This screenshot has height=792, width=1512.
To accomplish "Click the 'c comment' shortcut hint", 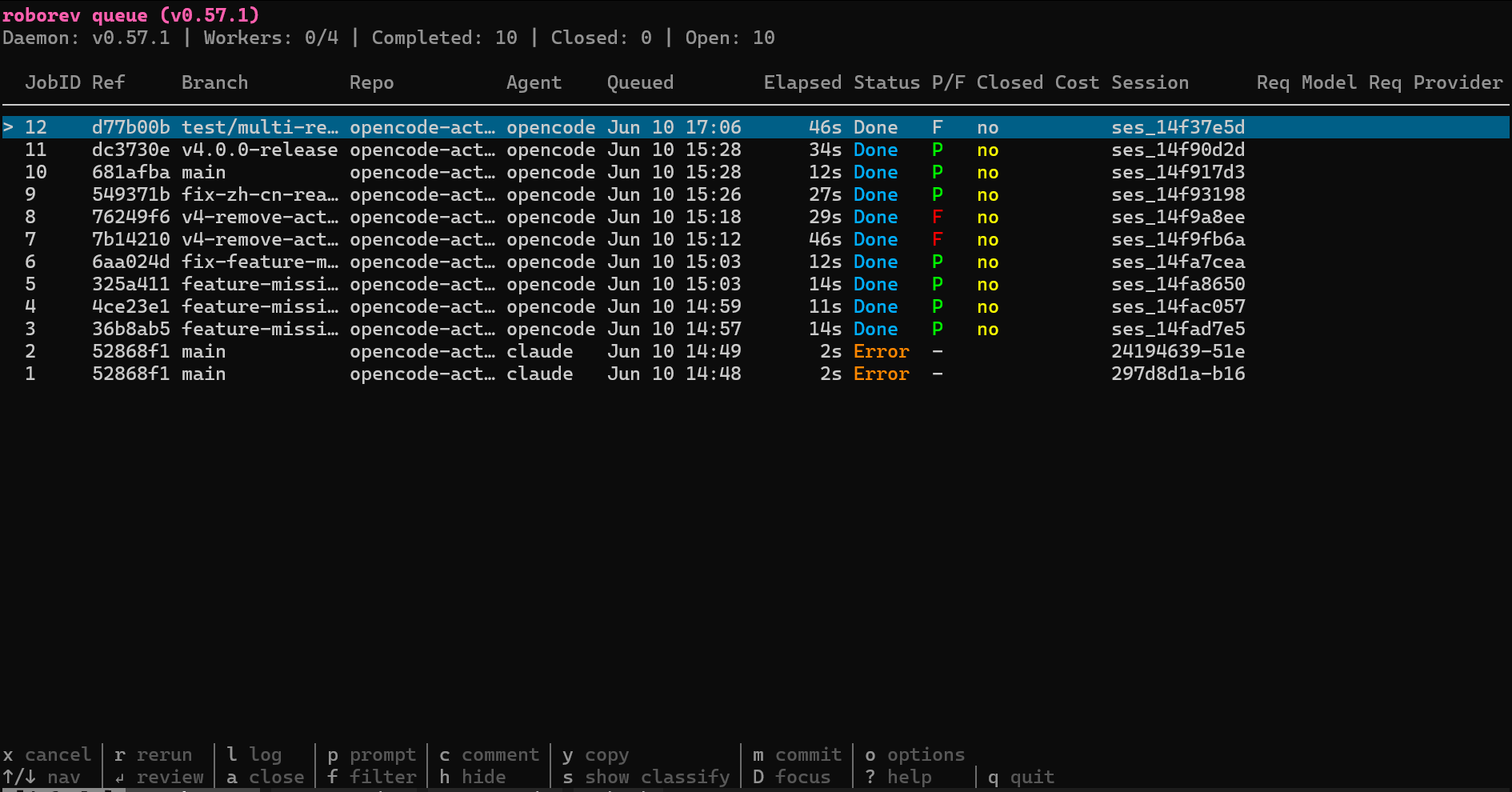I will click(490, 754).
